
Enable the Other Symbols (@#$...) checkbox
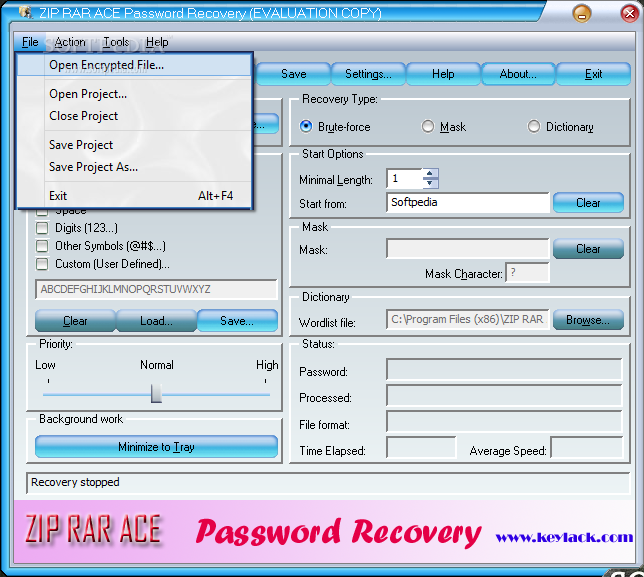point(42,246)
